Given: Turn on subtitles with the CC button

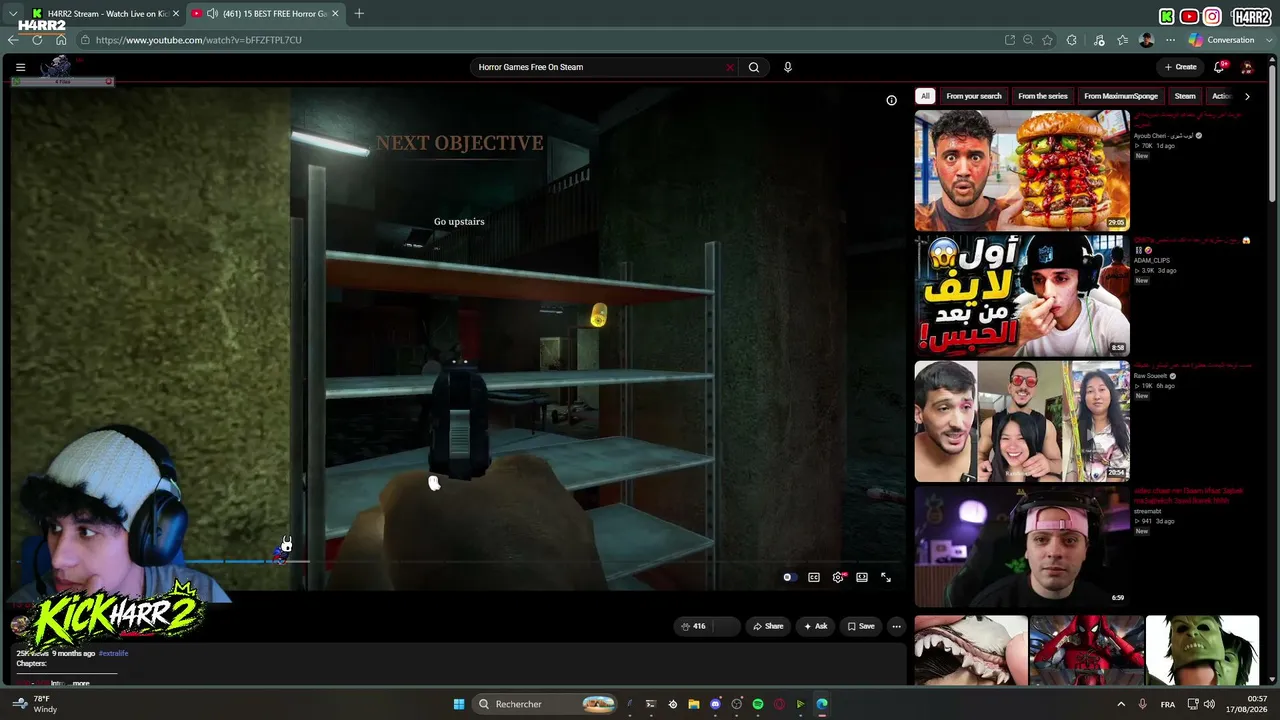Looking at the screenshot, I should (x=814, y=577).
